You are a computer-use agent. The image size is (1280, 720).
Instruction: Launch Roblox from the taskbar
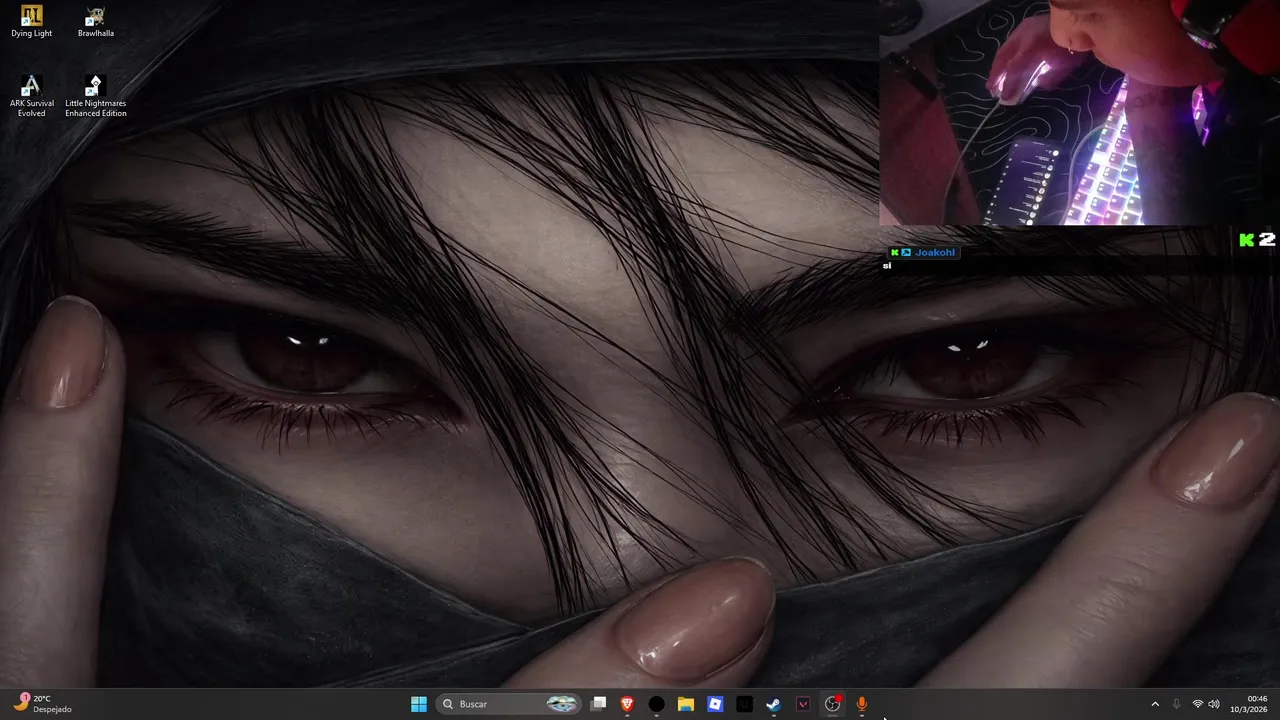tap(715, 704)
